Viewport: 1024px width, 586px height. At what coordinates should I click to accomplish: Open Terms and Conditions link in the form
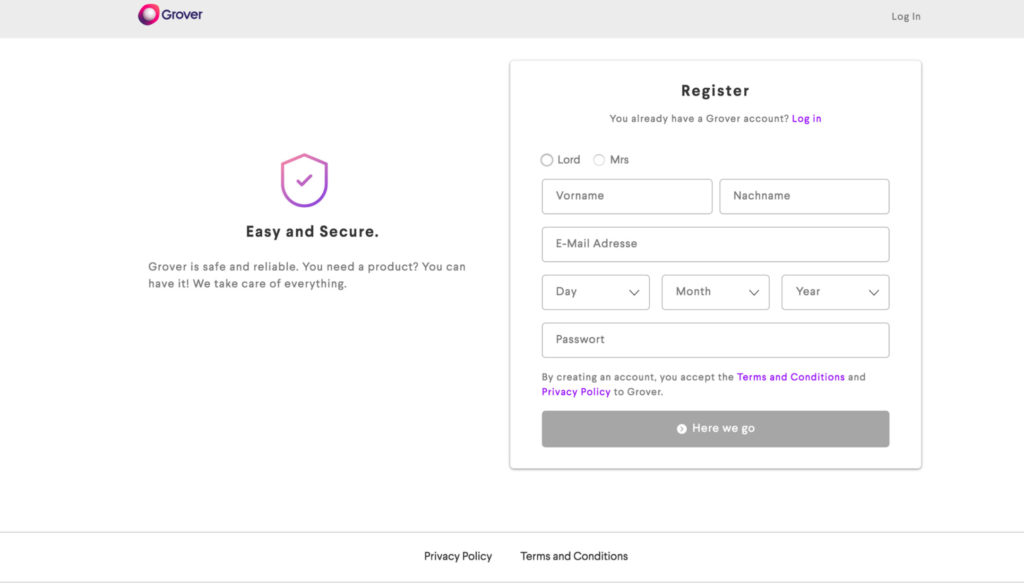point(790,378)
